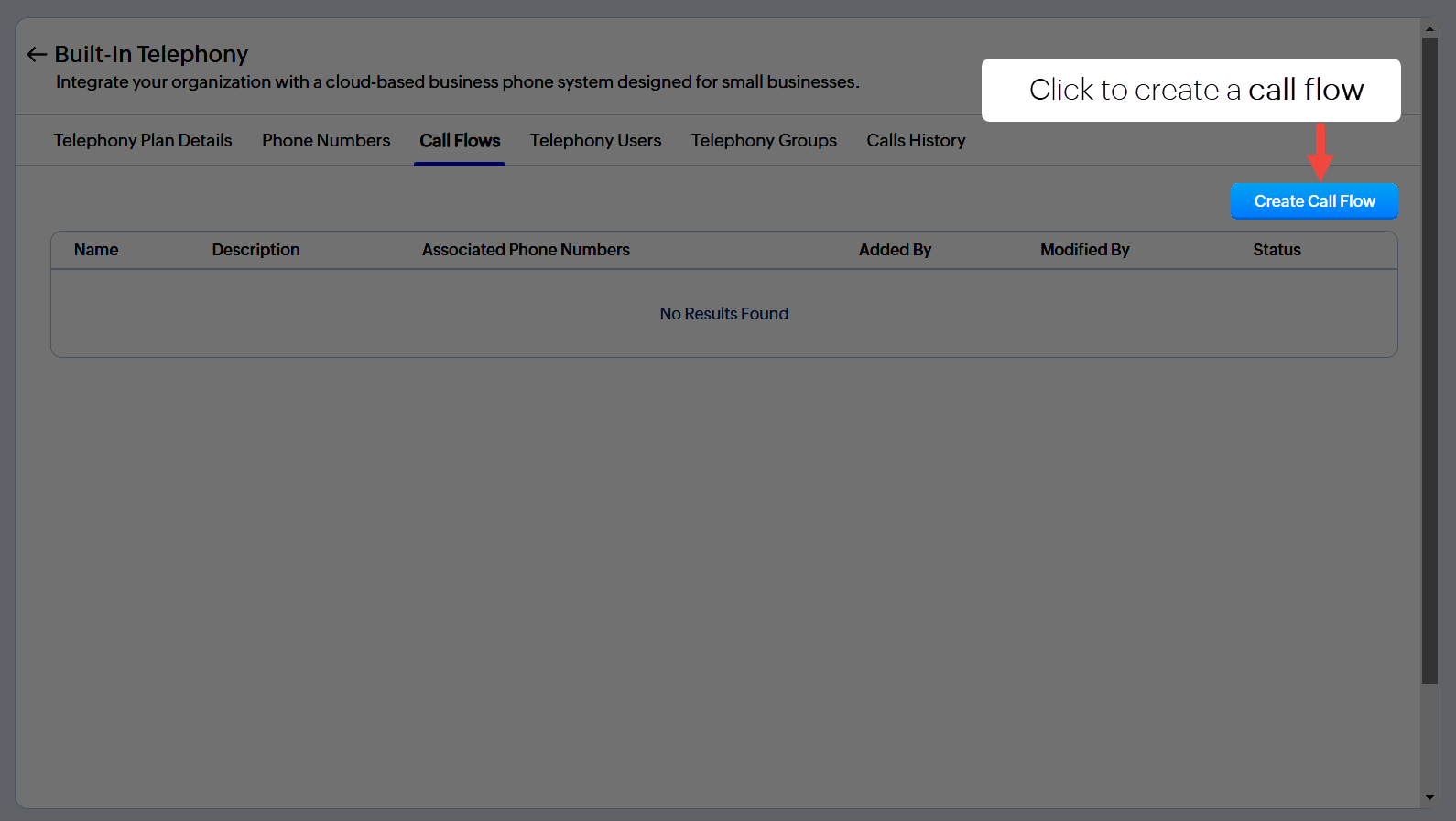
Task: Click the Name column header
Action: point(96,250)
